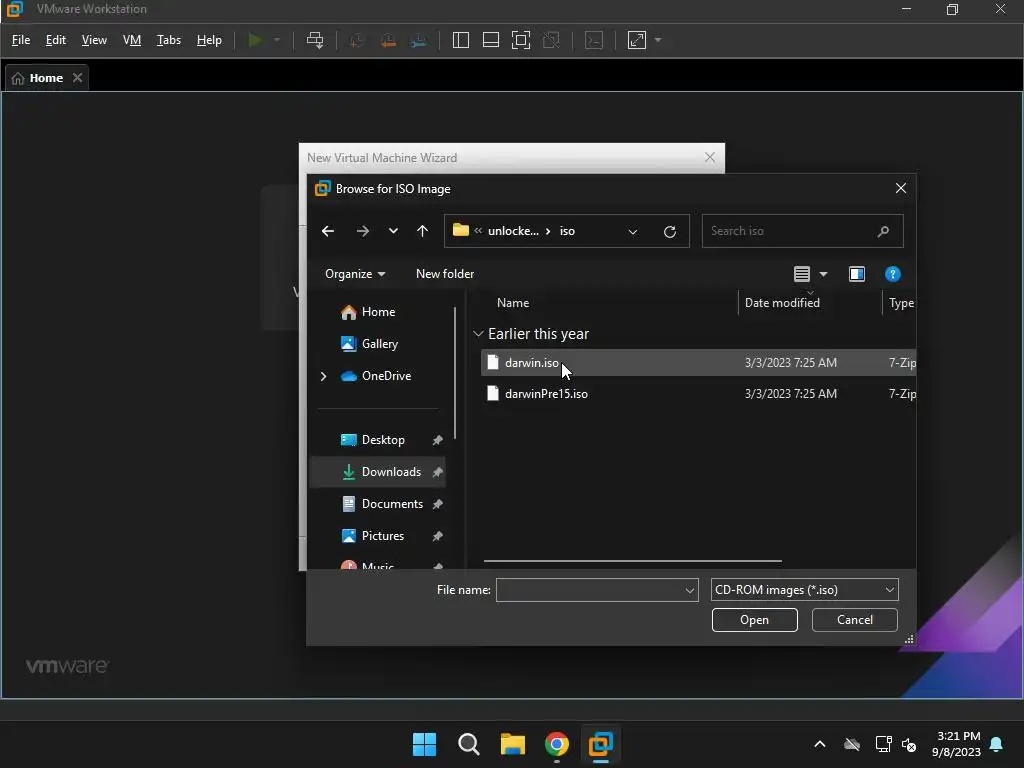Screen dimensions: 1024x768
Task: Open the View menu
Action: click(94, 40)
